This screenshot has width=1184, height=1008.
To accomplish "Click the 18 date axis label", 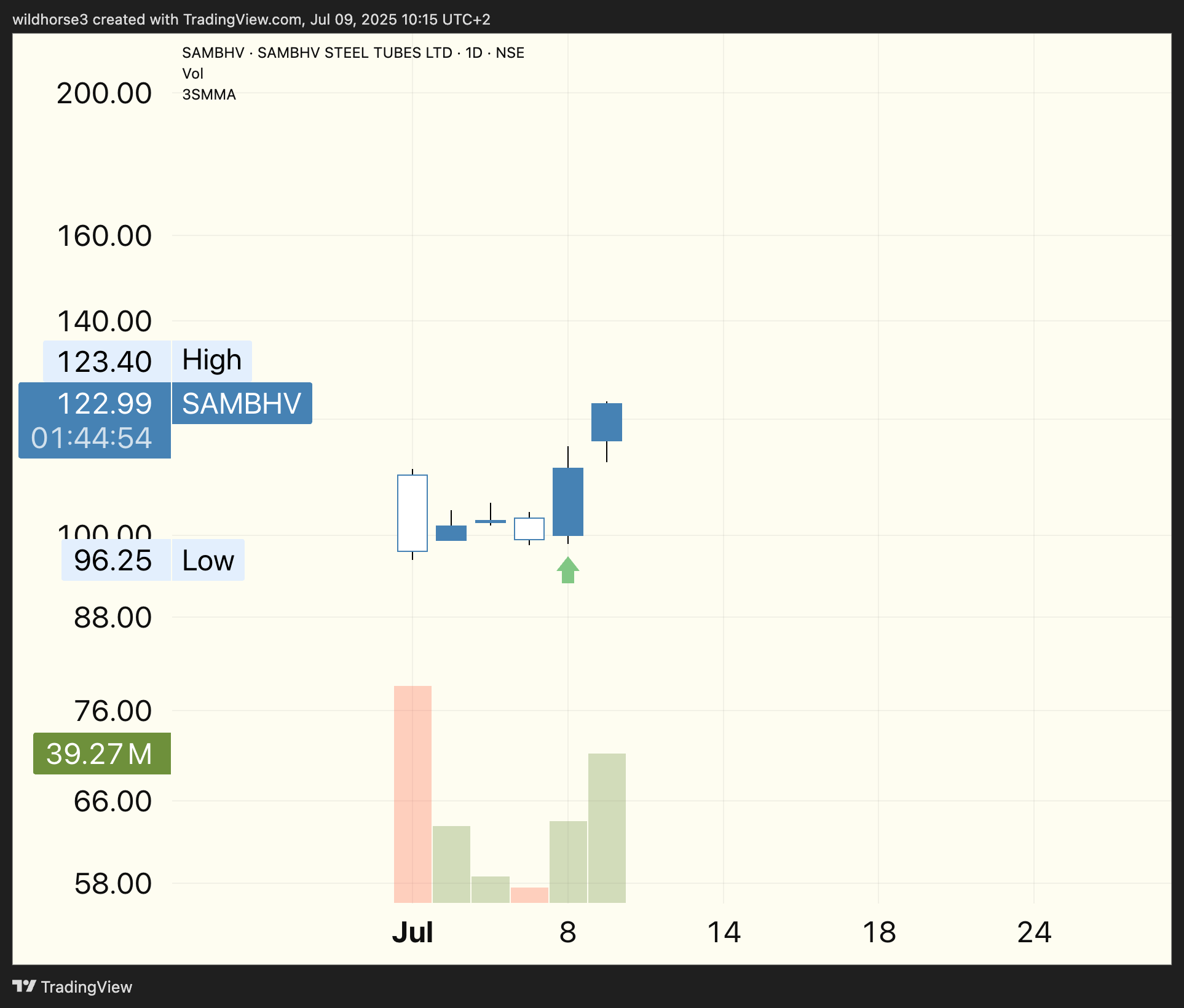I will click(879, 932).
